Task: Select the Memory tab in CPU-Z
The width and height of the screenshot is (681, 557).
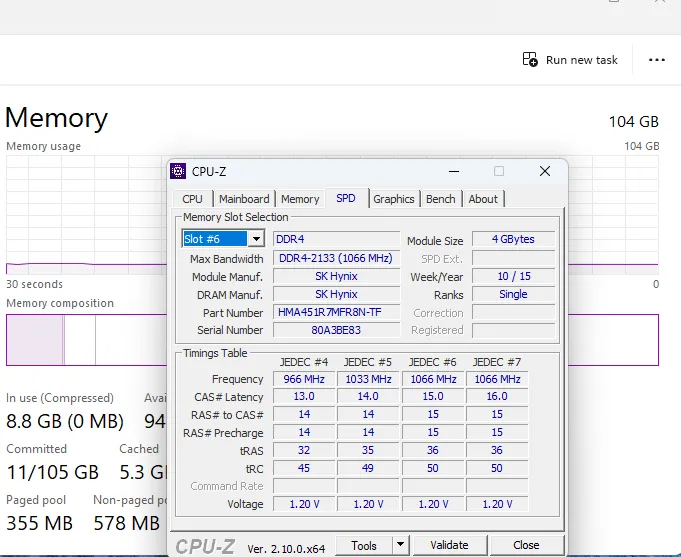Action: pyautogui.click(x=300, y=199)
